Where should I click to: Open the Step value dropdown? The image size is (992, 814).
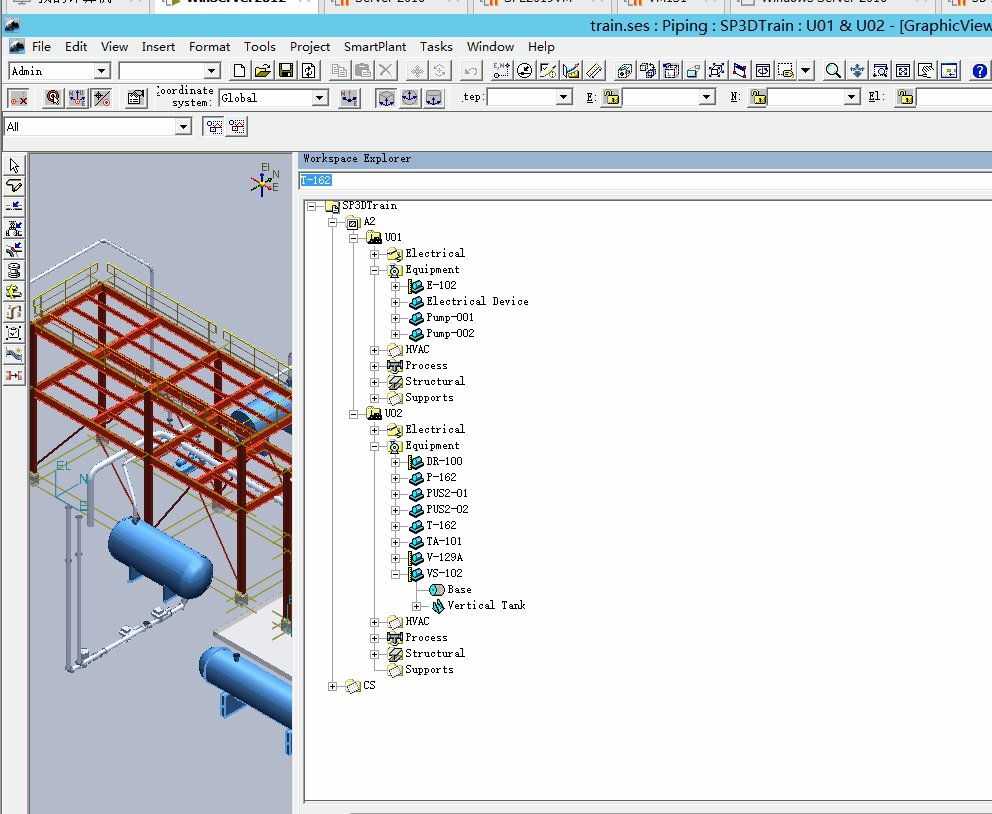coord(564,97)
